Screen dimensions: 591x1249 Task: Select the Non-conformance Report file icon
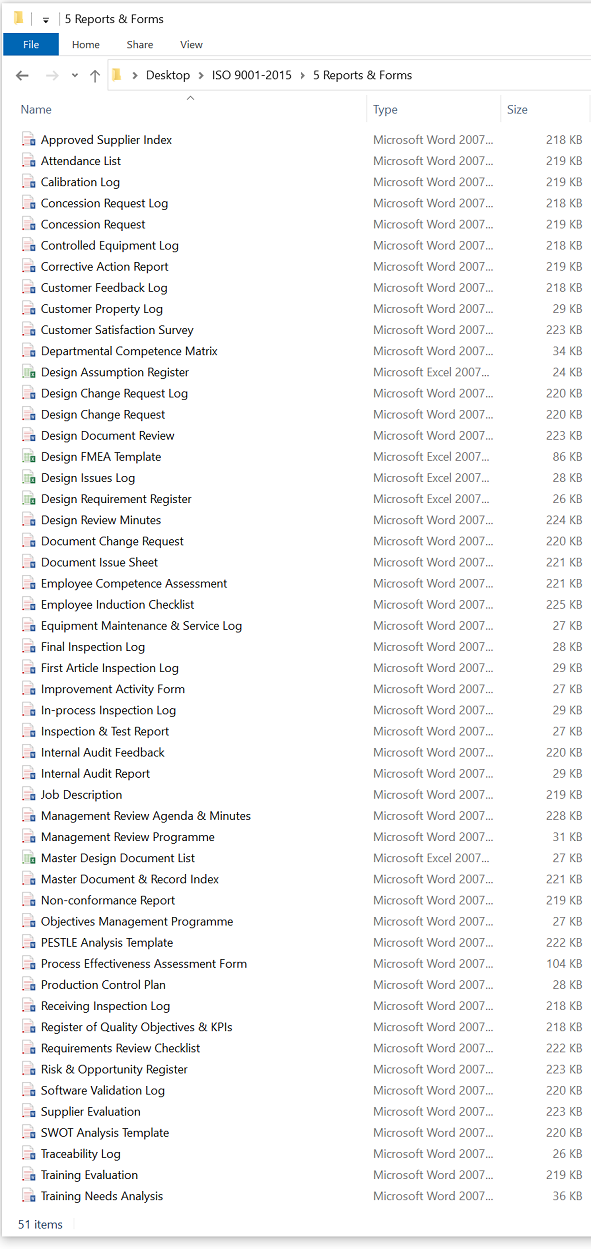tap(28, 900)
